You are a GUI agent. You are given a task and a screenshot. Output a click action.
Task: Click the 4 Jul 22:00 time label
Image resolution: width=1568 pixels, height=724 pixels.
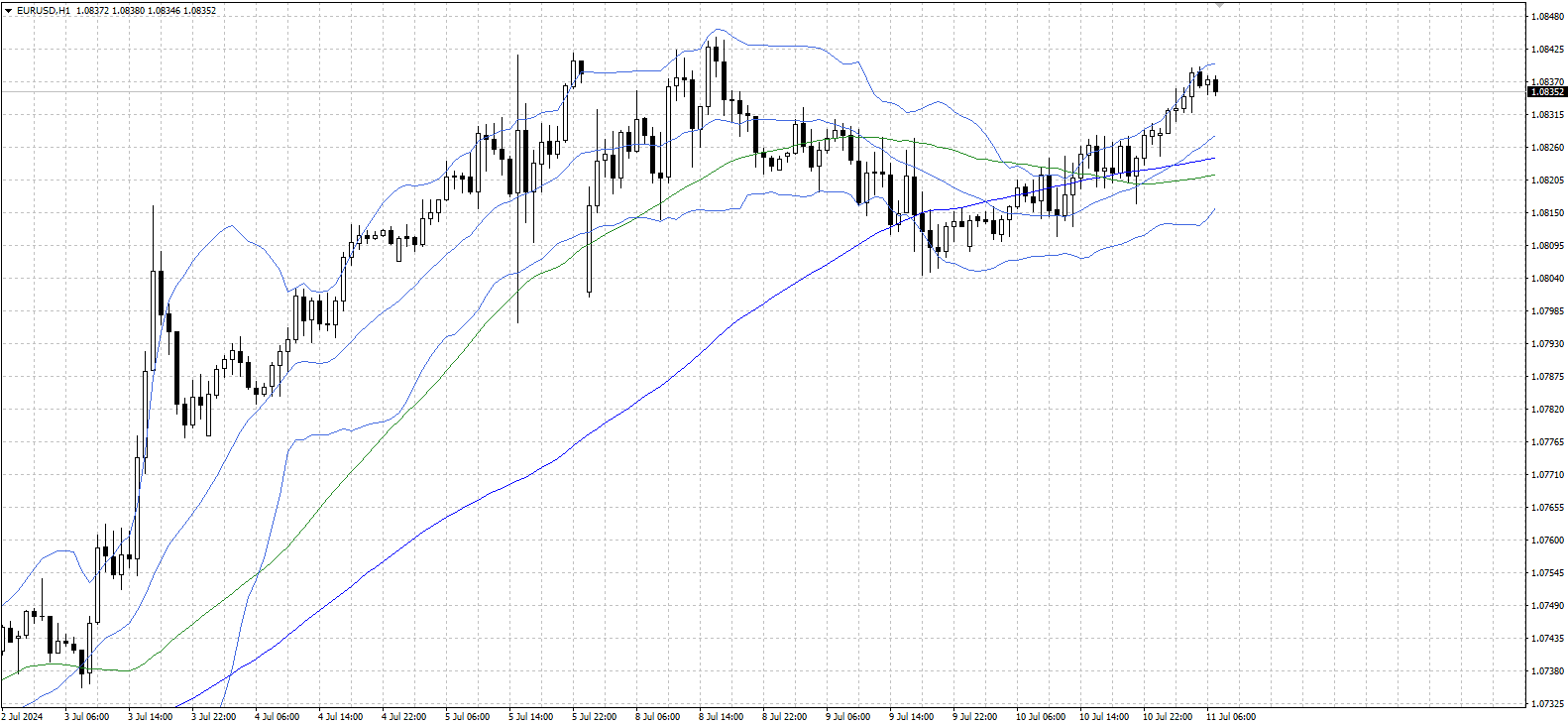(404, 716)
